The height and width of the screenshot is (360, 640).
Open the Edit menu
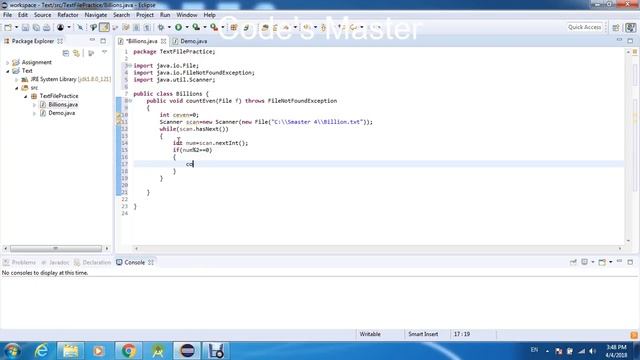[23, 15]
